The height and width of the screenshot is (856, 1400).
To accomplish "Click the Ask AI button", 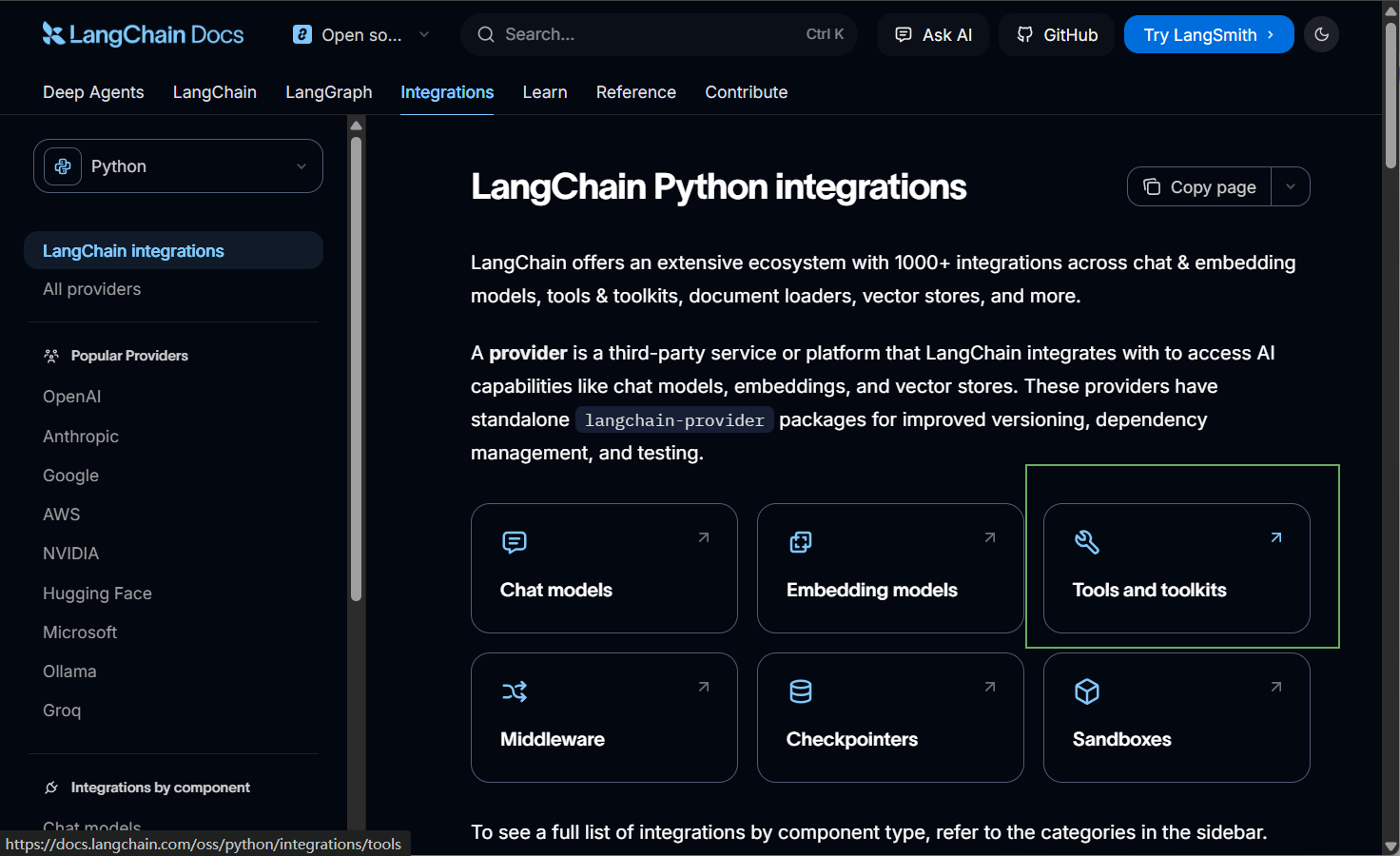I will click(x=933, y=34).
